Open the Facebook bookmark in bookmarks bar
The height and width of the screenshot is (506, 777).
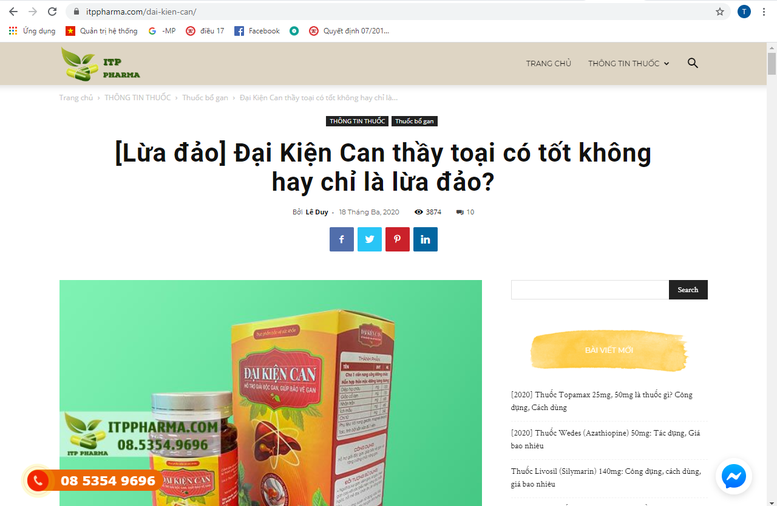(257, 31)
